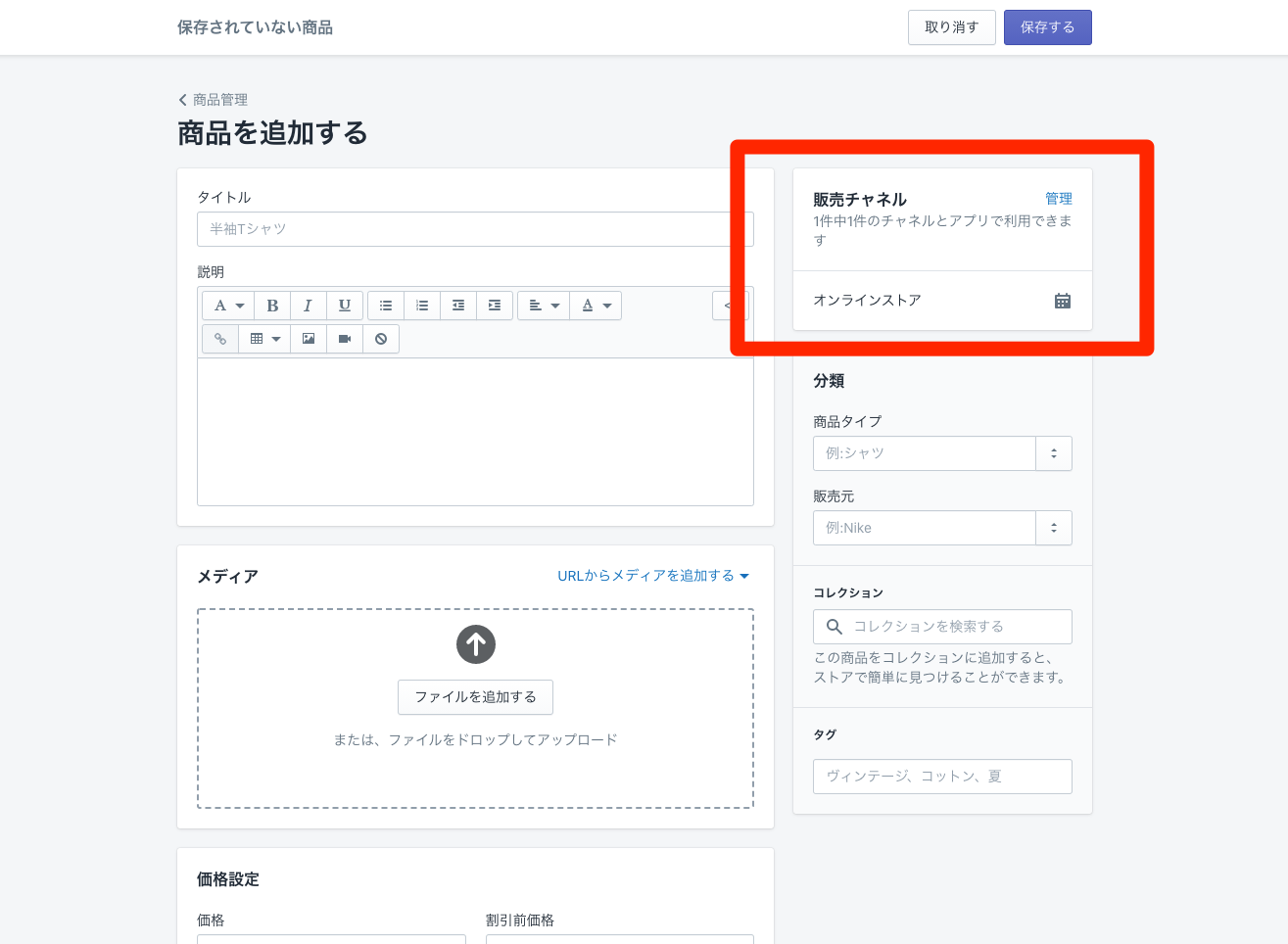The image size is (1288, 944).
Task: Apply italic formatting to the description
Action: (x=308, y=305)
